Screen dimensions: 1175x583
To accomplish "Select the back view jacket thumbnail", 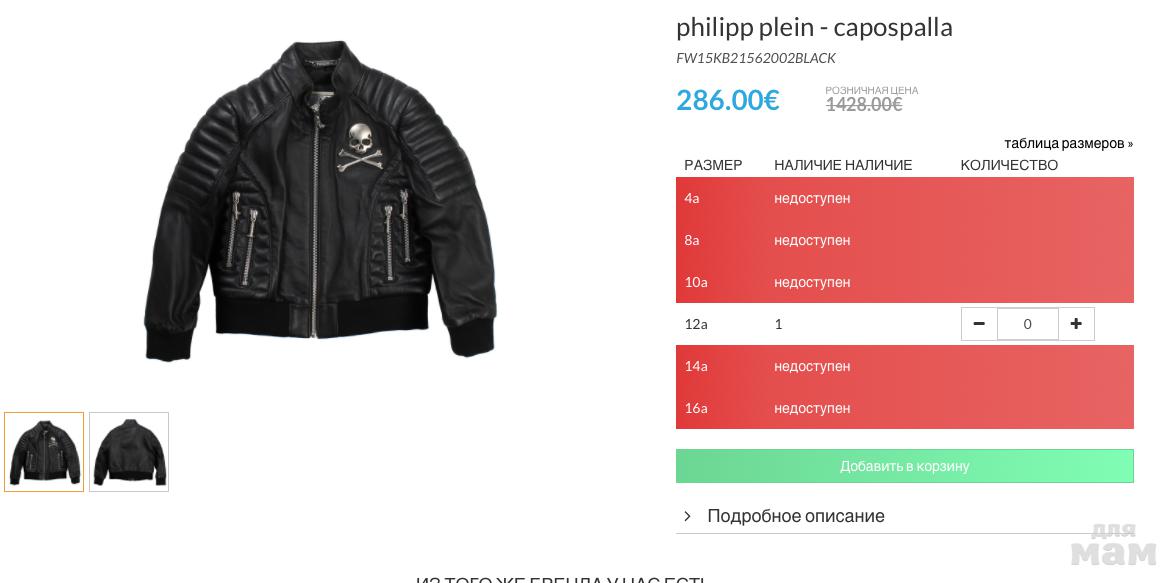I will click(129, 452).
